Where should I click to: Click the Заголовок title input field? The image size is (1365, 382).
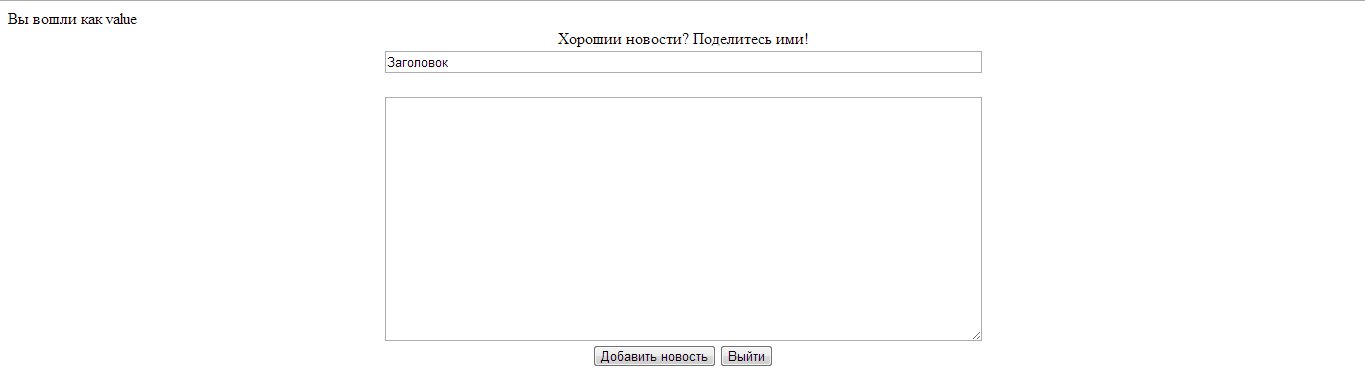[683, 62]
